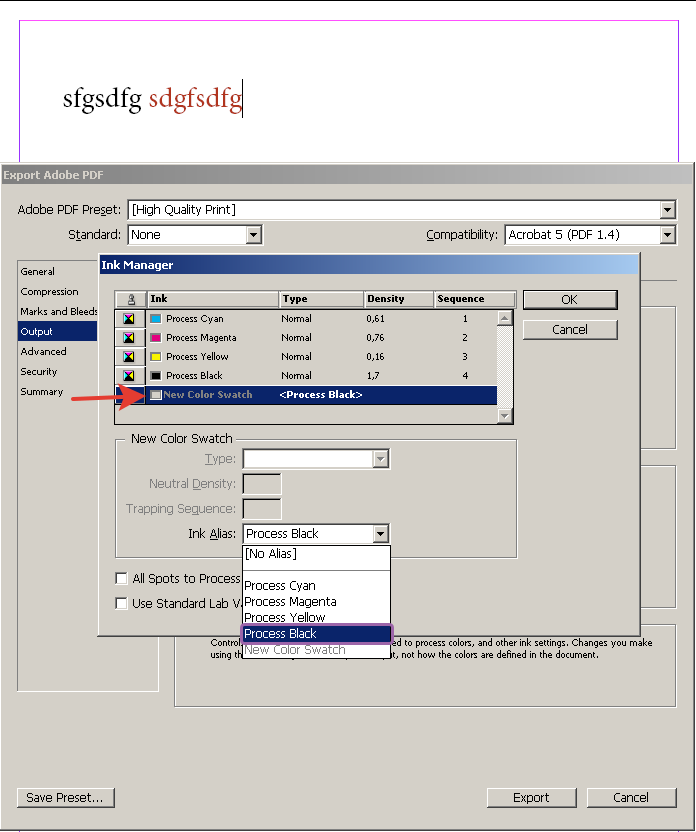
Task: Click ink list scrollbar up arrow
Action: pos(504,318)
